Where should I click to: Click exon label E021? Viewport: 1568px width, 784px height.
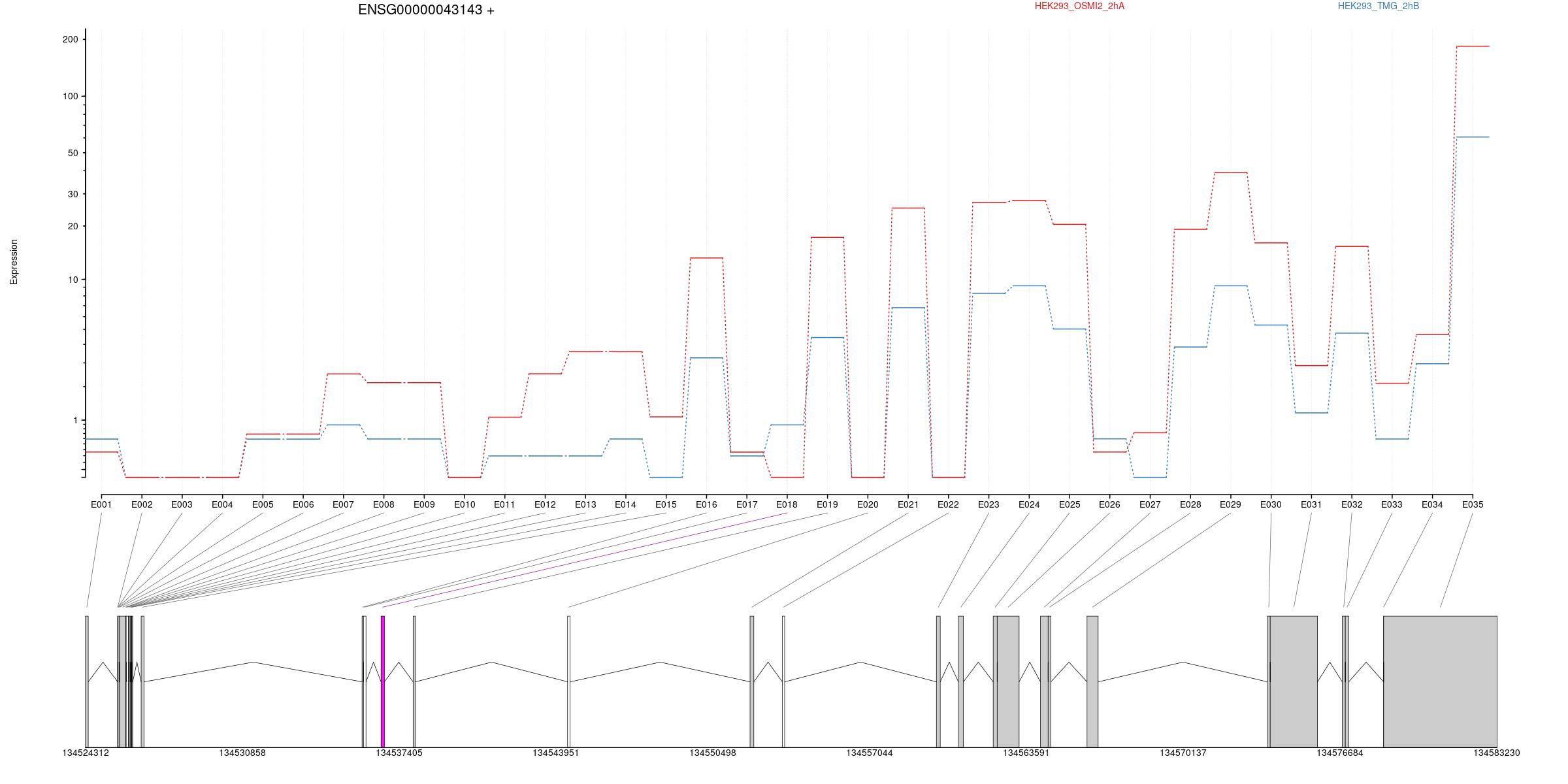click(908, 504)
